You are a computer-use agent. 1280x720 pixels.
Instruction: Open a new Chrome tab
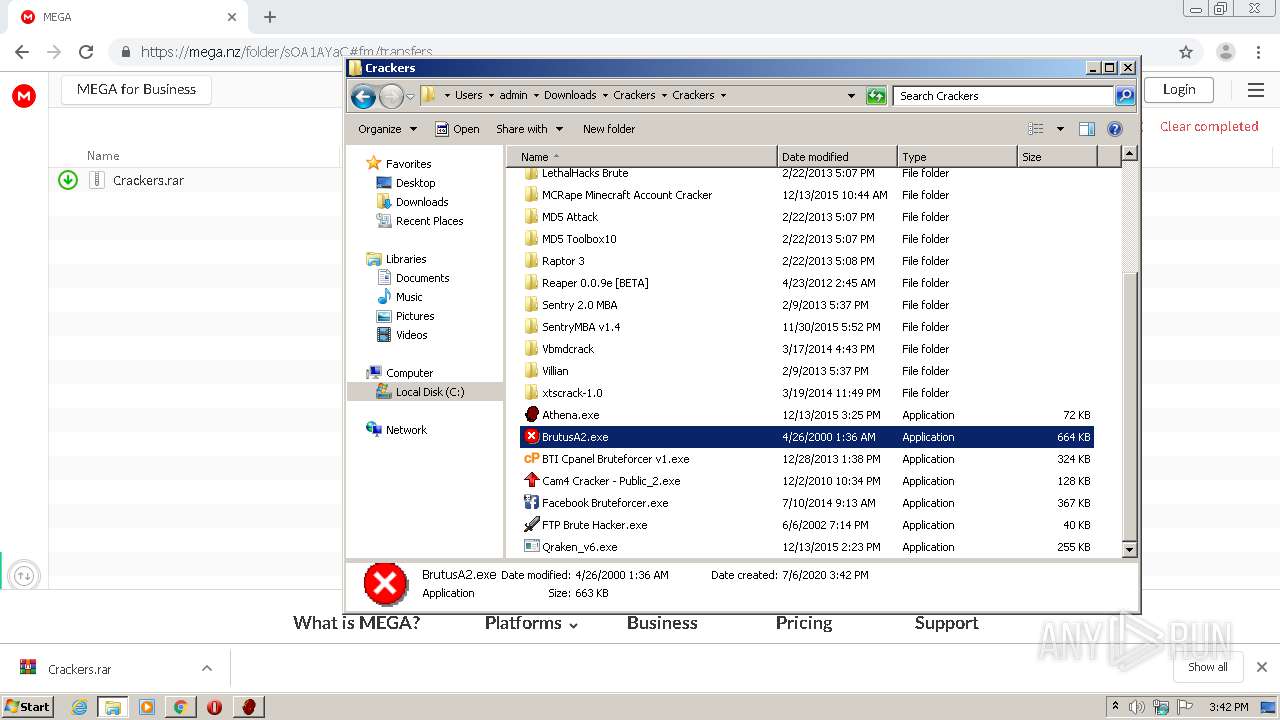[x=269, y=17]
